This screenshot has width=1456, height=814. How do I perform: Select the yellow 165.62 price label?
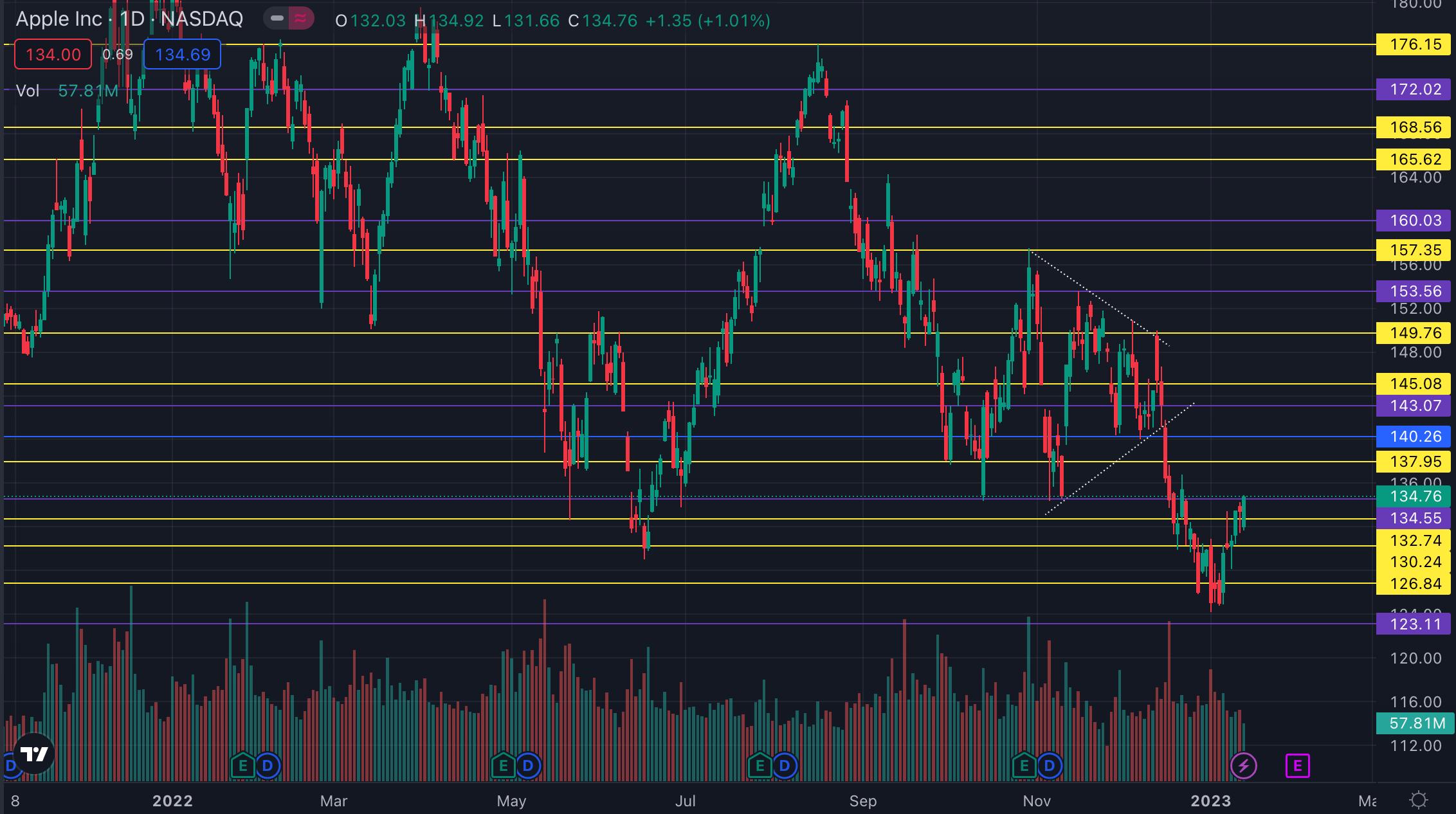click(1414, 159)
